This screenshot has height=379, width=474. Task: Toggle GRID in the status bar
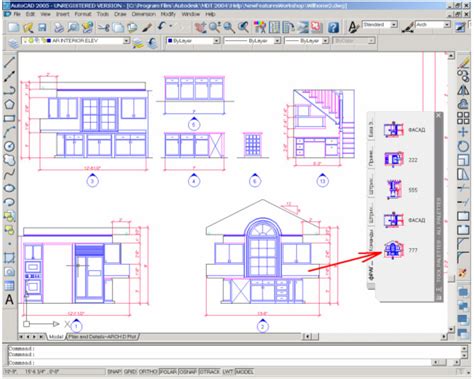coord(130,371)
